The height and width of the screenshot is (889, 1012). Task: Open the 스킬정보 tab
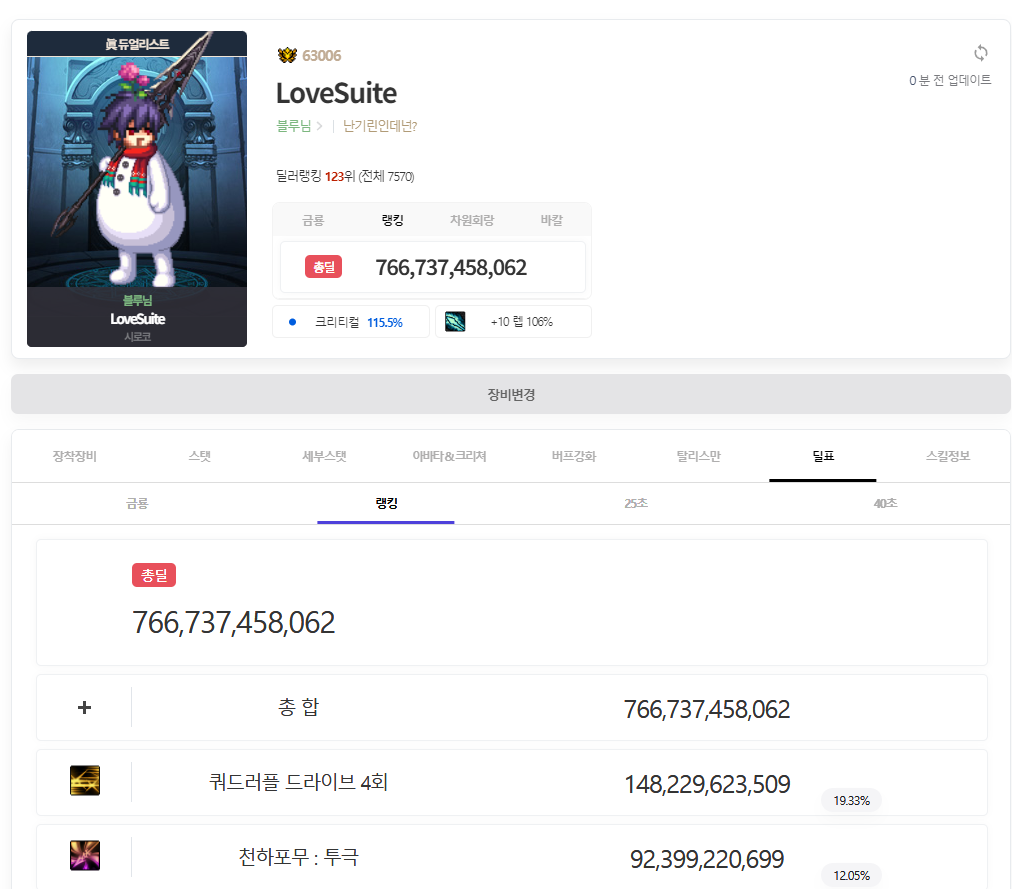(x=947, y=456)
